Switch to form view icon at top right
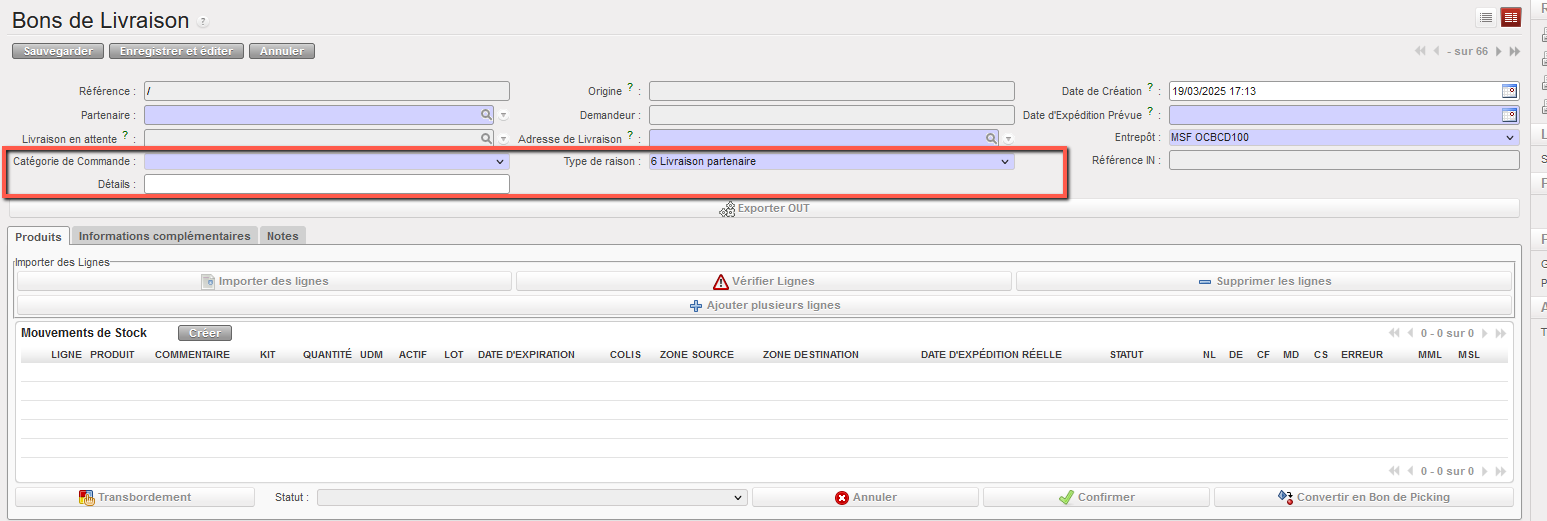This screenshot has height=521, width=1547. click(x=1511, y=17)
